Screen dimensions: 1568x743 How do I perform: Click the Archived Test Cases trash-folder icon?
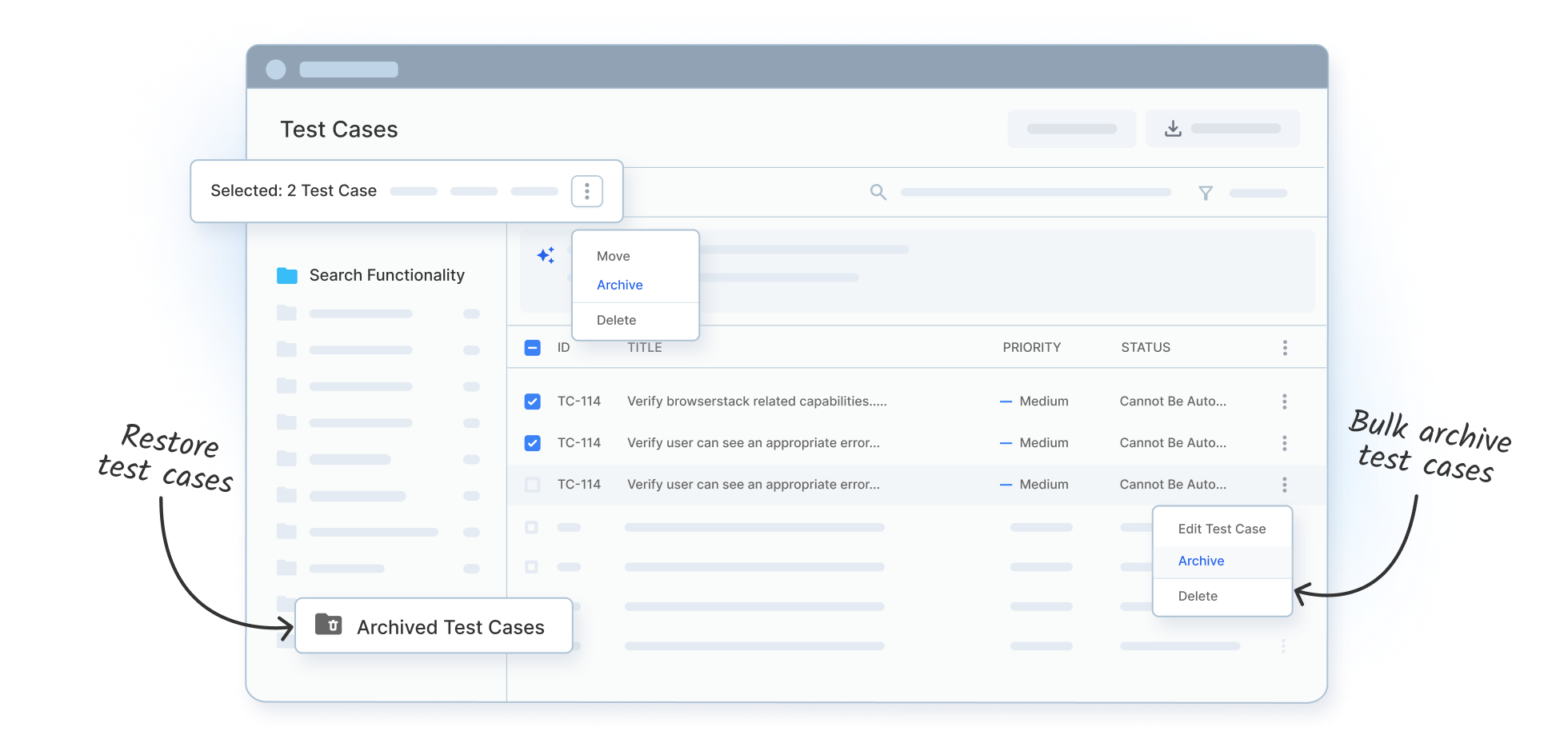[328, 626]
